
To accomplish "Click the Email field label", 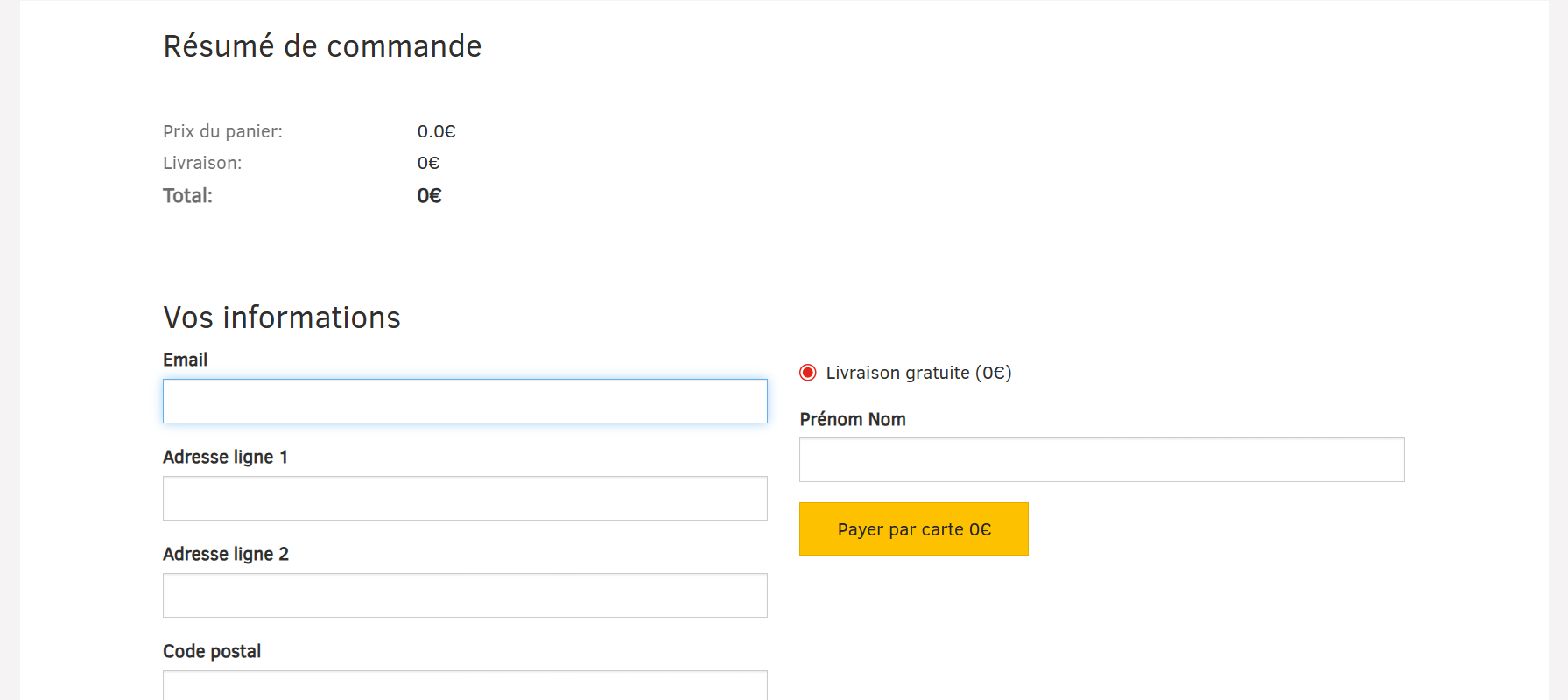I will [185, 360].
